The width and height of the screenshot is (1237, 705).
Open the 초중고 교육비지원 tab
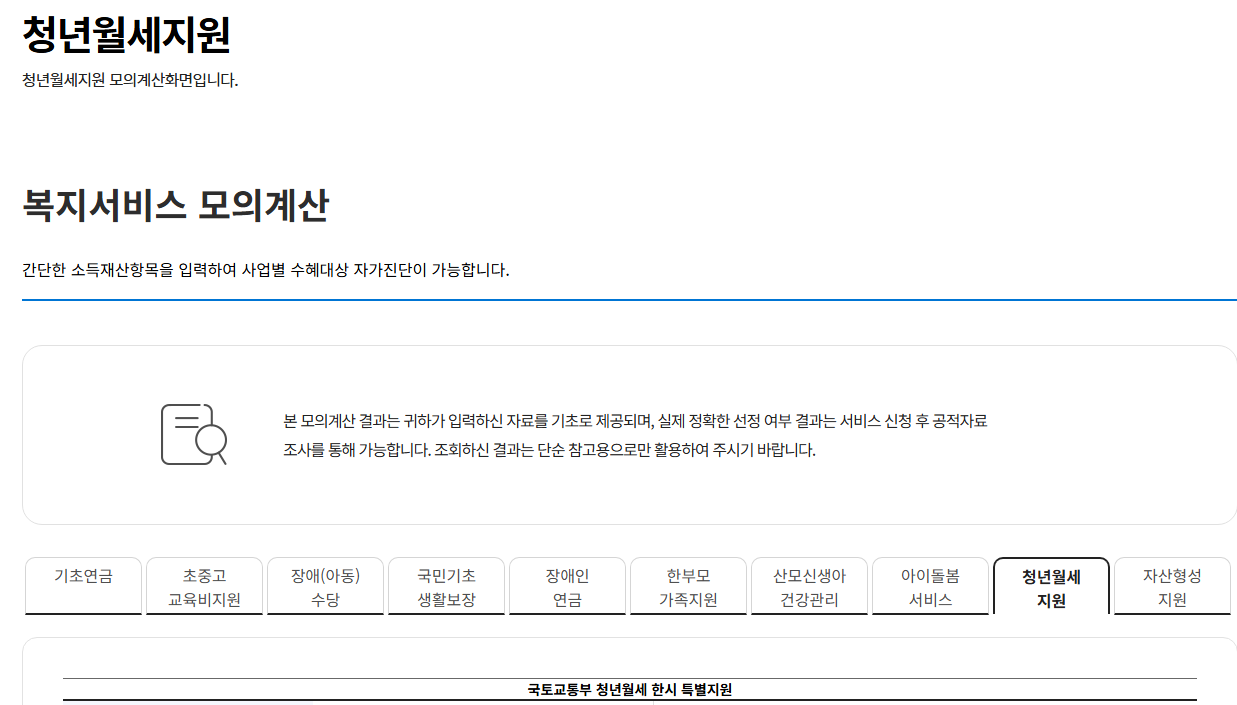coord(204,586)
